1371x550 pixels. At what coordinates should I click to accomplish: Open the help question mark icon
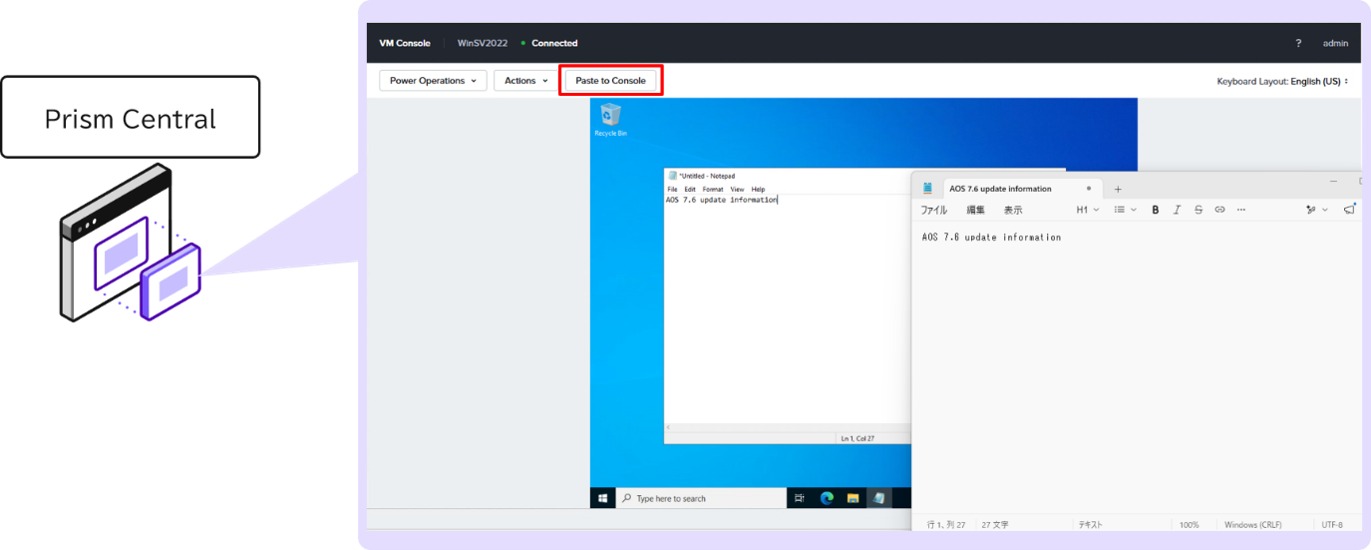click(1298, 43)
